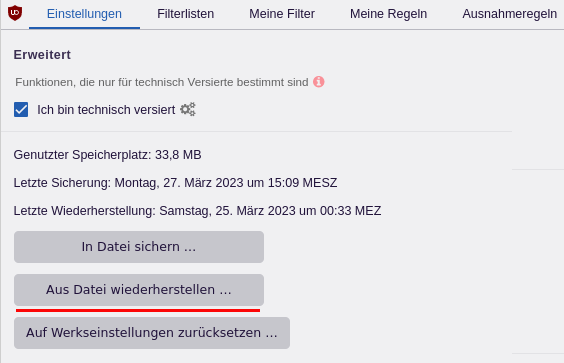Open info about technically versed features
The image size is (564, 363).
(319, 82)
